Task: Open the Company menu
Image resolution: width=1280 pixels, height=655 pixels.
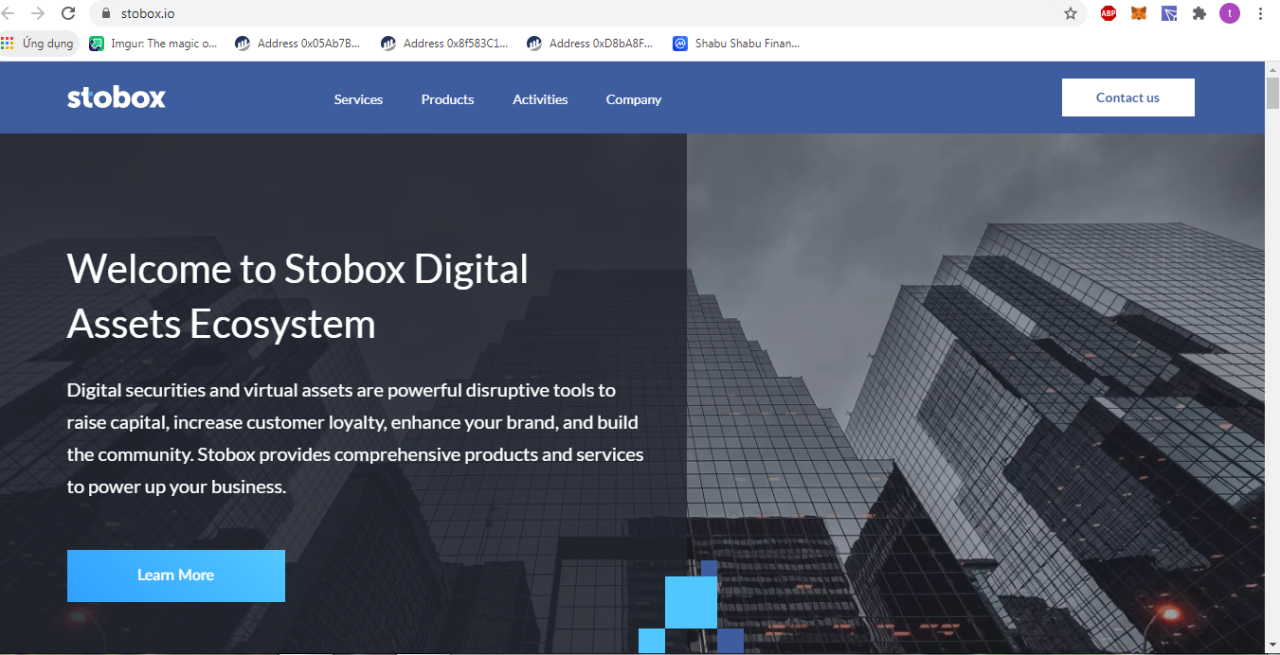Action: (633, 99)
